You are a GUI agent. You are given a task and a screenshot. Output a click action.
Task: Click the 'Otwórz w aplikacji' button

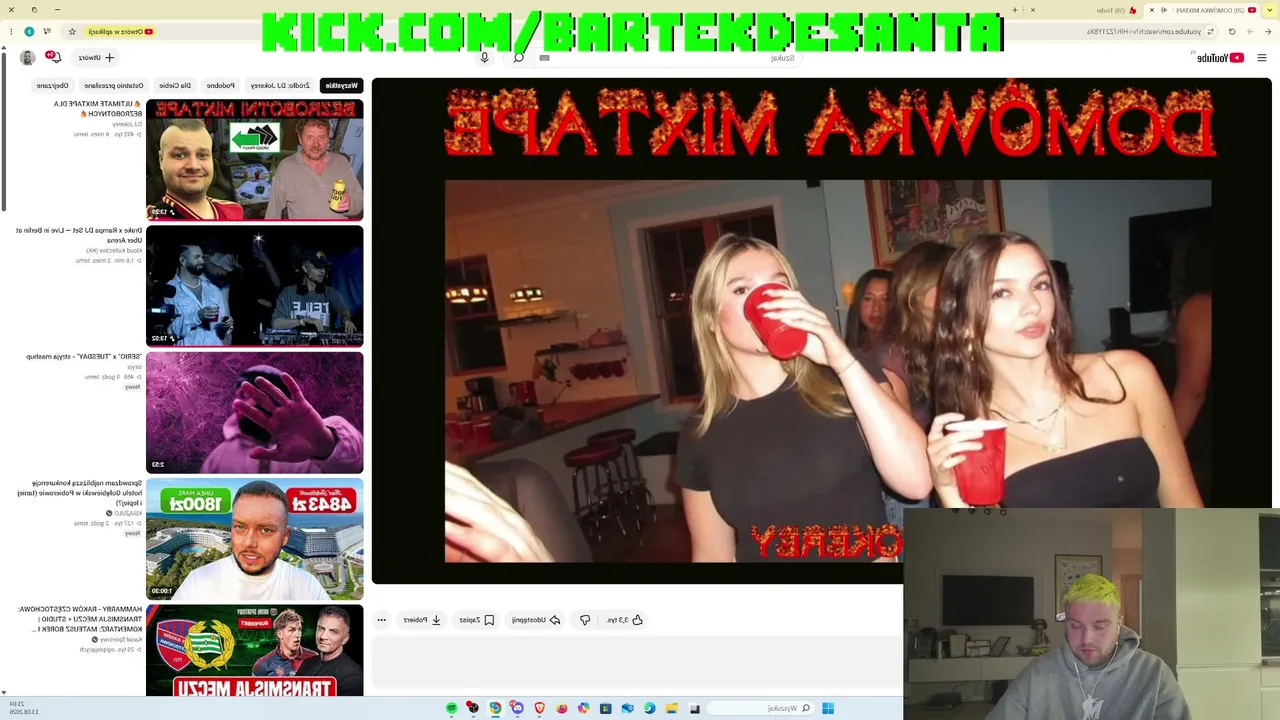click(x=120, y=32)
